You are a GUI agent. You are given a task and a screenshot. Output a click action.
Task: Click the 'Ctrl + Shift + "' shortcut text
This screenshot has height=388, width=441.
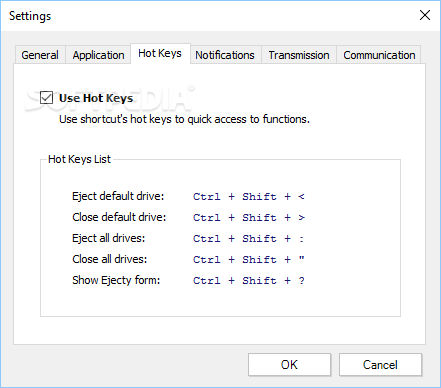pyautogui.click(x=249, y=260)
